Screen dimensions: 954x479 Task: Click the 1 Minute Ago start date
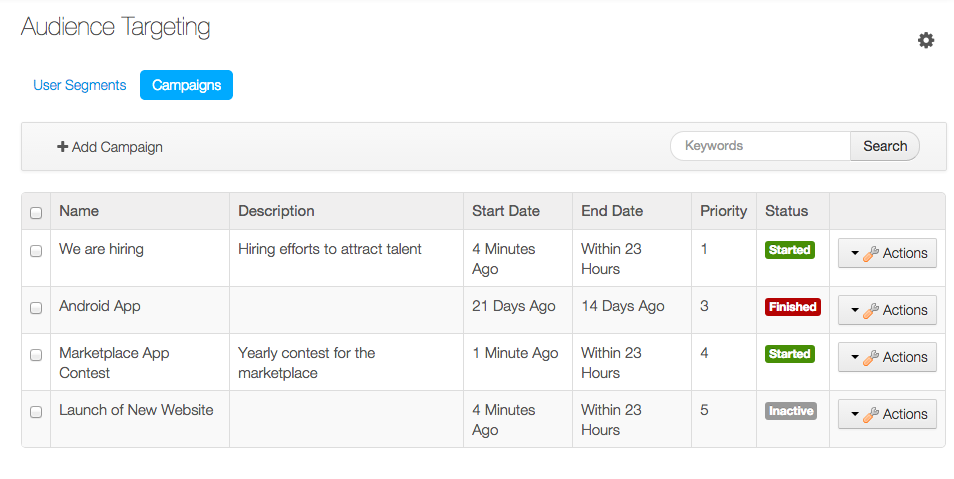coord(515,353)
